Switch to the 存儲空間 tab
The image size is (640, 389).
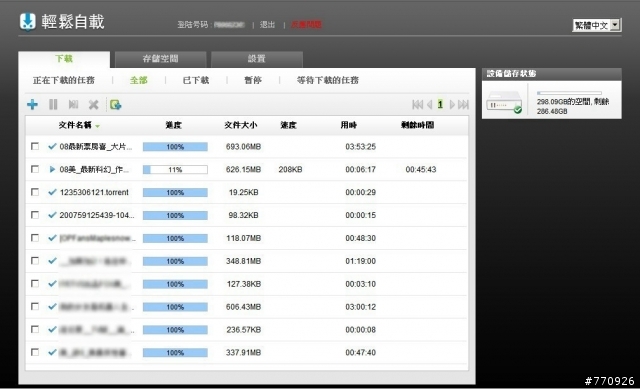160,59
